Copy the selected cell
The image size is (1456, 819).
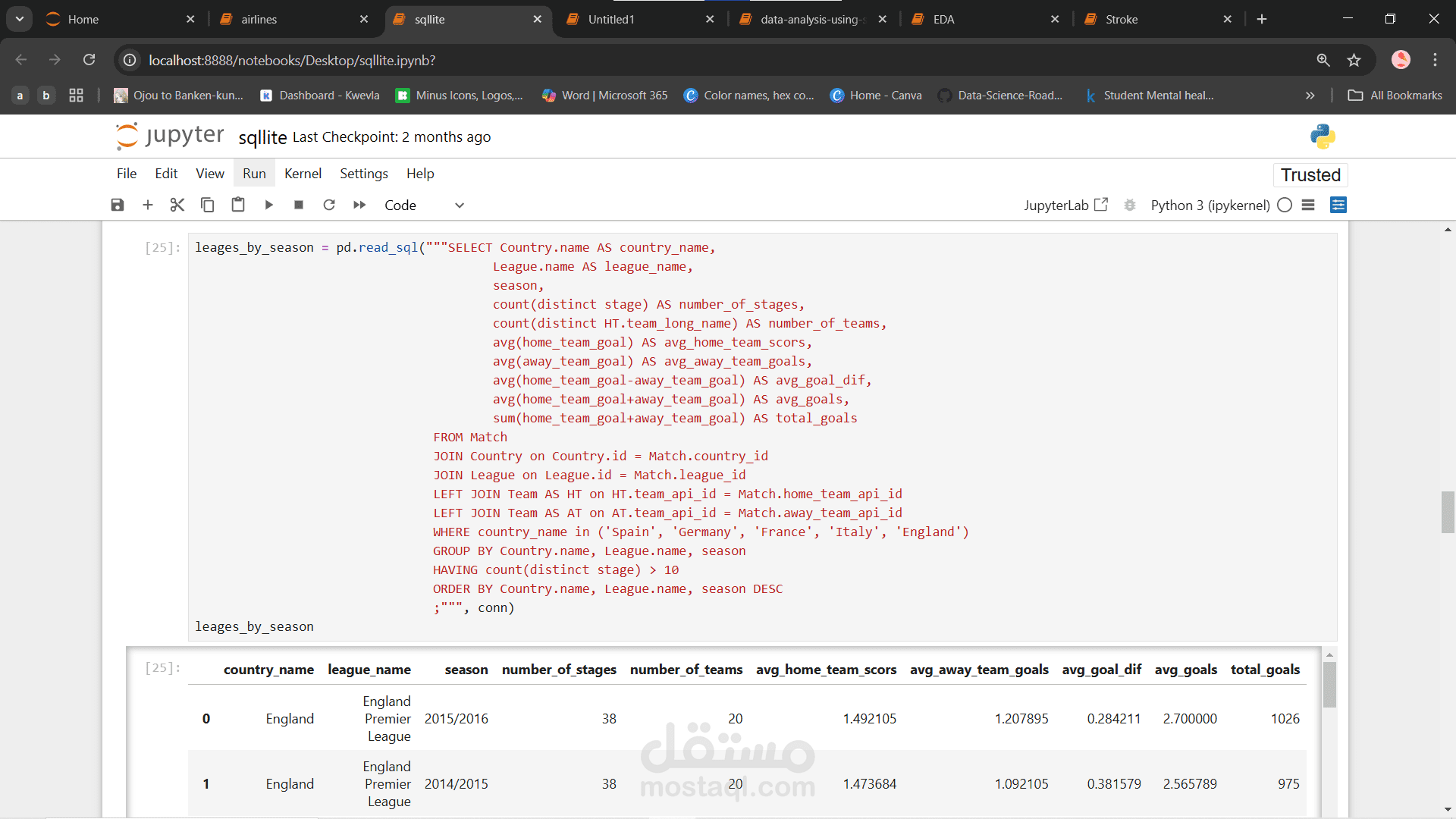[207, 205]
